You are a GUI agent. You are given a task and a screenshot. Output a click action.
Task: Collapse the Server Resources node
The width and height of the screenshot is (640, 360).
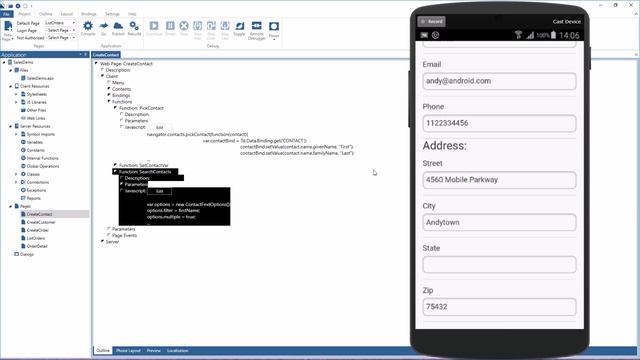(x=11, y=126)
